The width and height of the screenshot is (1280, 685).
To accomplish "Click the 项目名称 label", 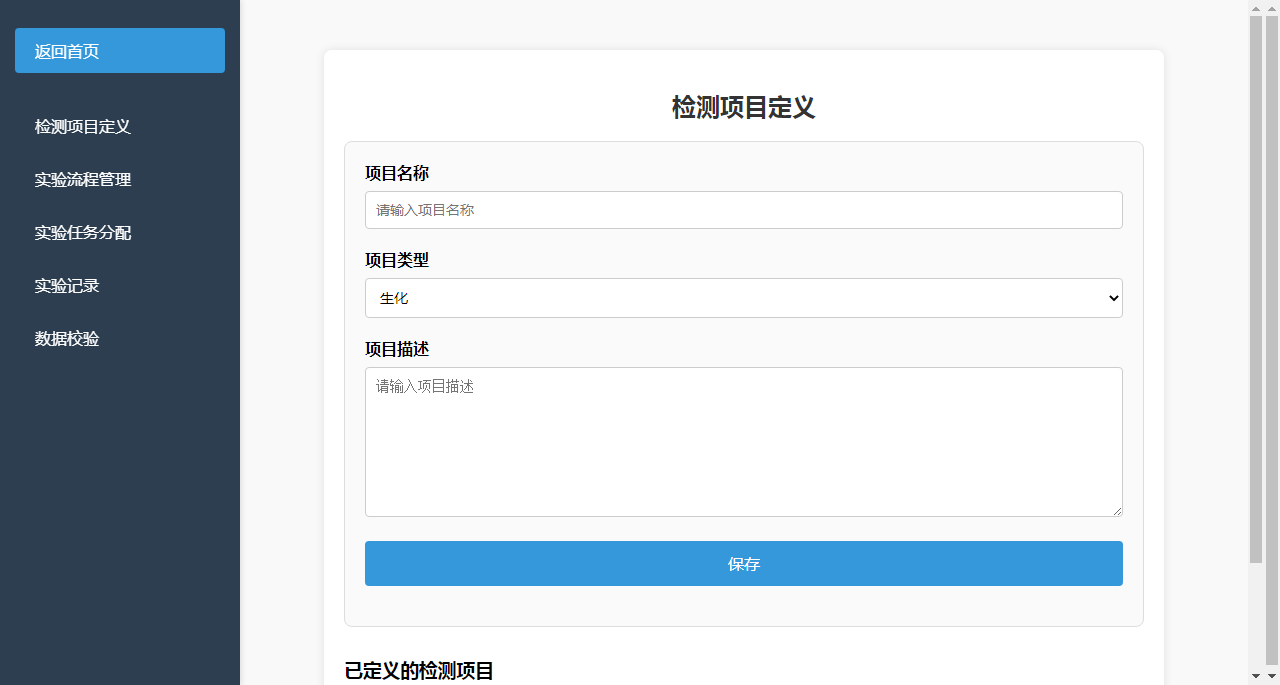I will [397, 173].
